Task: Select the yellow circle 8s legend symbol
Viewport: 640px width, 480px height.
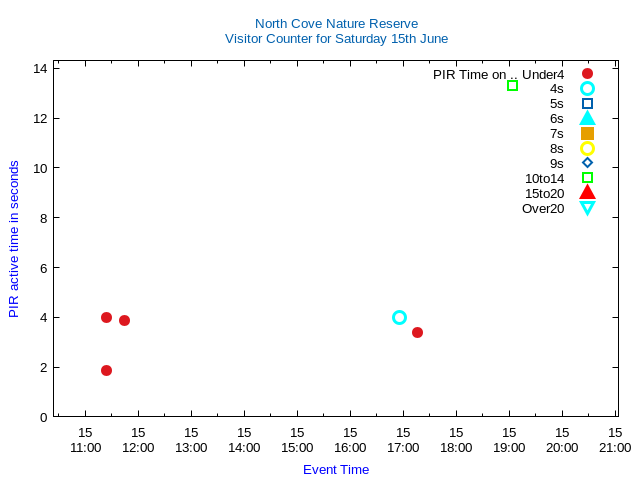Action: (x=587, y=148)
